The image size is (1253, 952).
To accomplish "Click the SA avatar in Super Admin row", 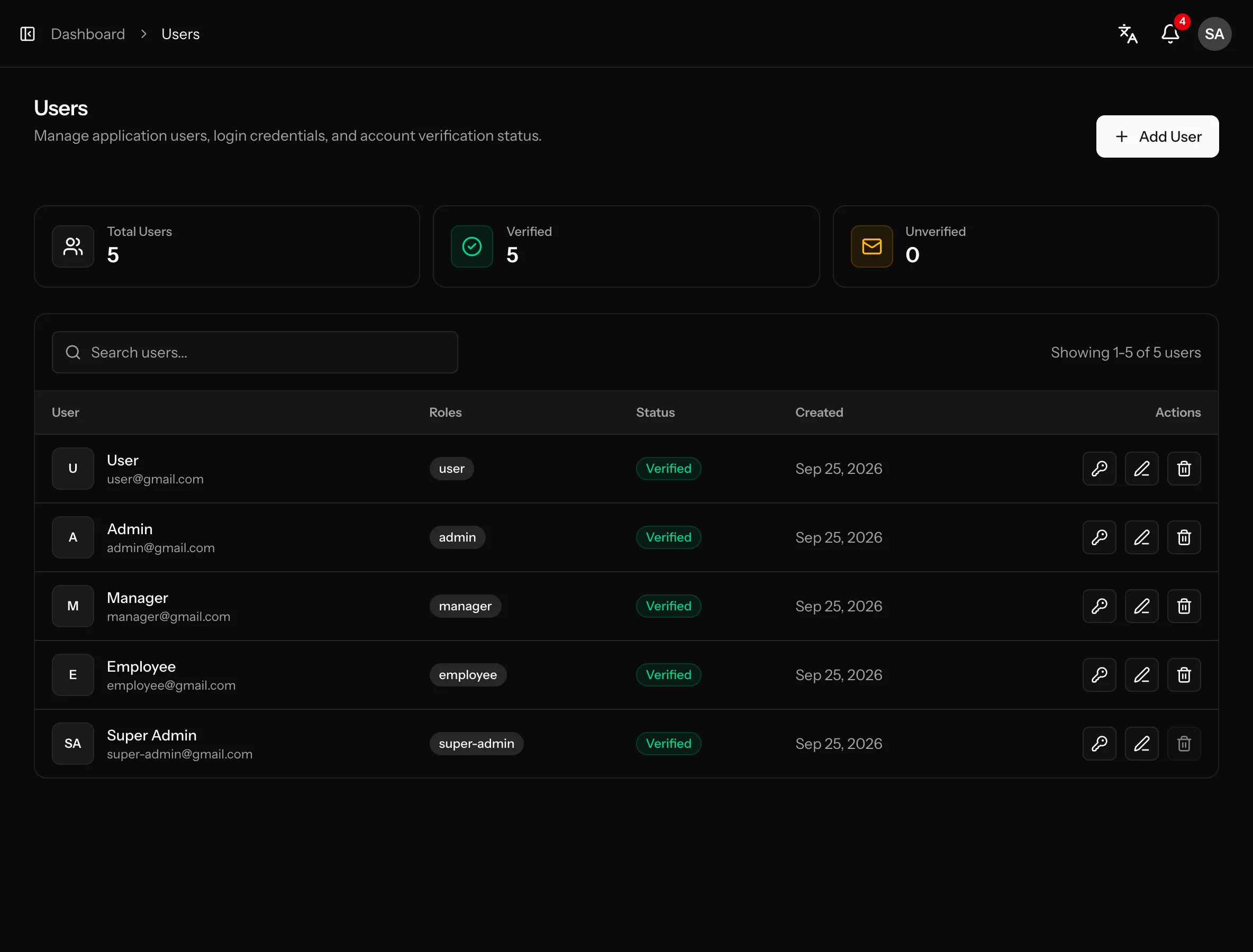I will coord(73,744).
